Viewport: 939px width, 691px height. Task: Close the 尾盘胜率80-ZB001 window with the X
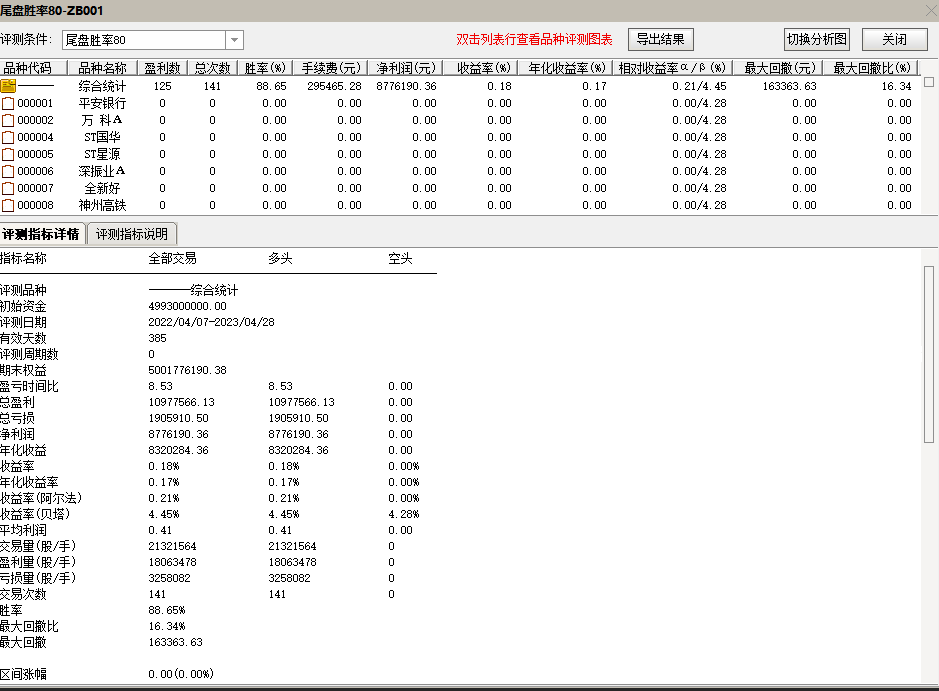click(931, 11)
